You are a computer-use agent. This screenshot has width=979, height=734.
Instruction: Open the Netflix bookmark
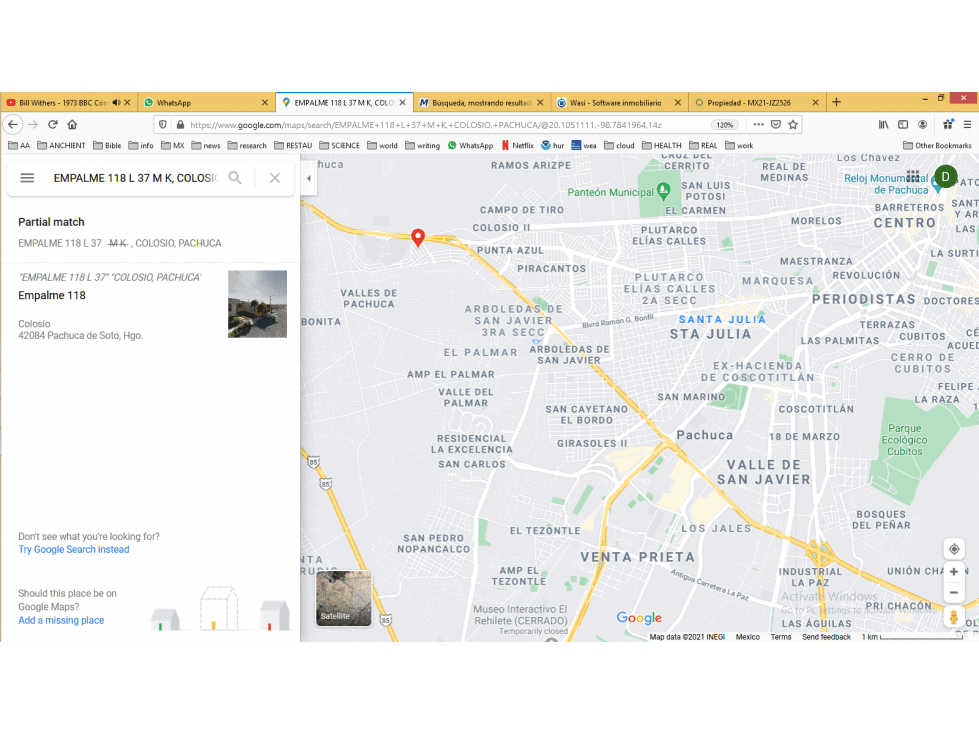tap(517, 145)
